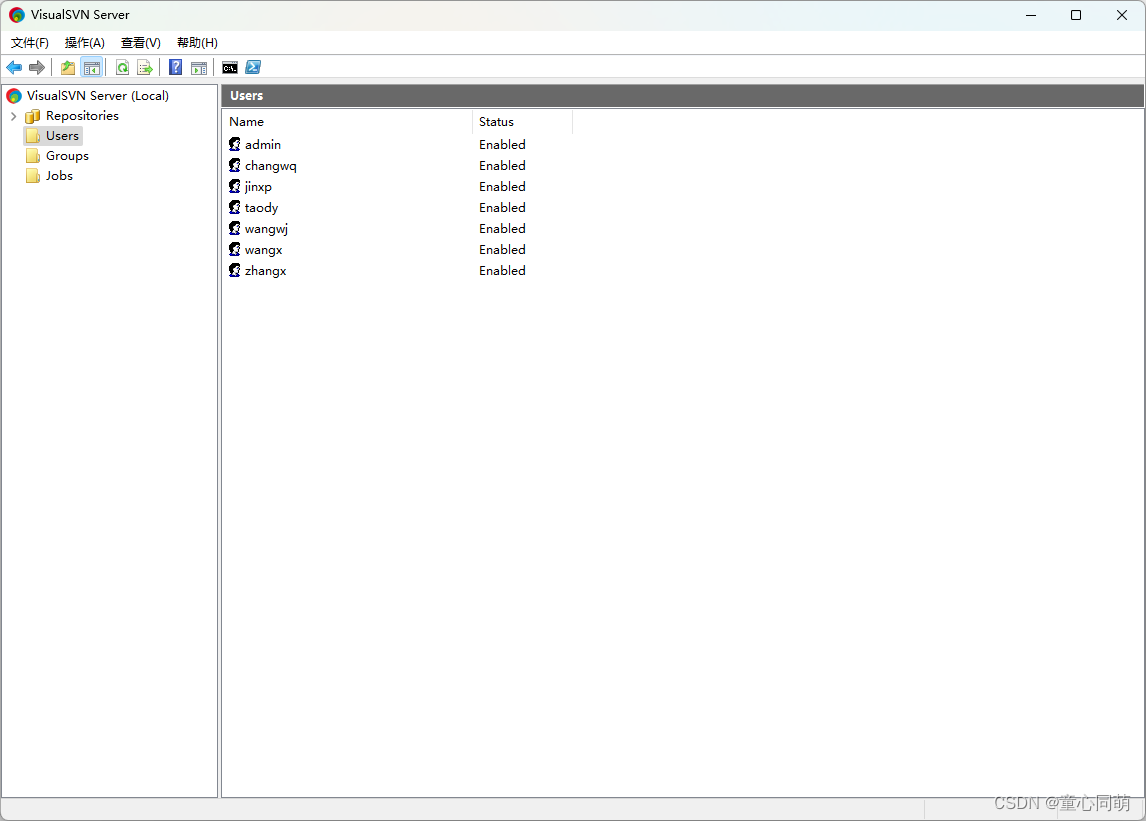Close the VisualSVN Server window
The height and width of the screenshot is (821, 1146).
pos(1122,15)
